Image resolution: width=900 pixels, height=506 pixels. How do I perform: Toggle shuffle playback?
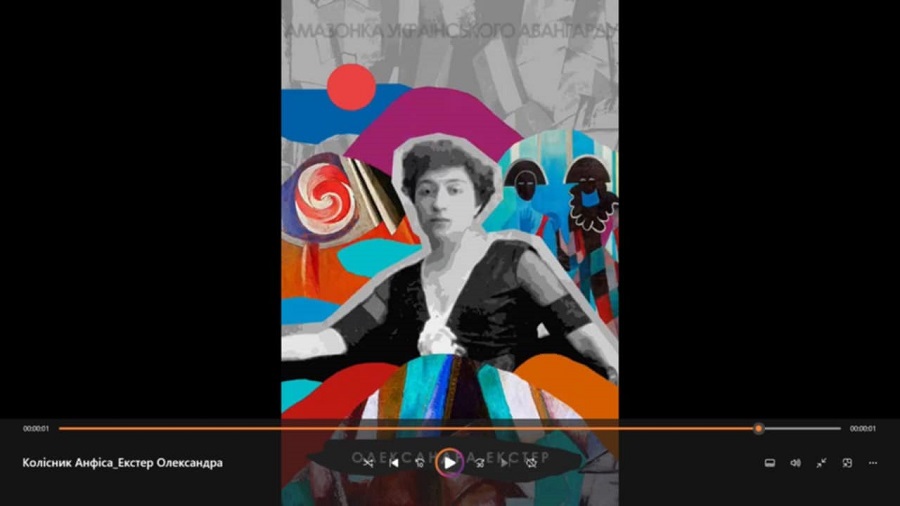pos(367,462)
